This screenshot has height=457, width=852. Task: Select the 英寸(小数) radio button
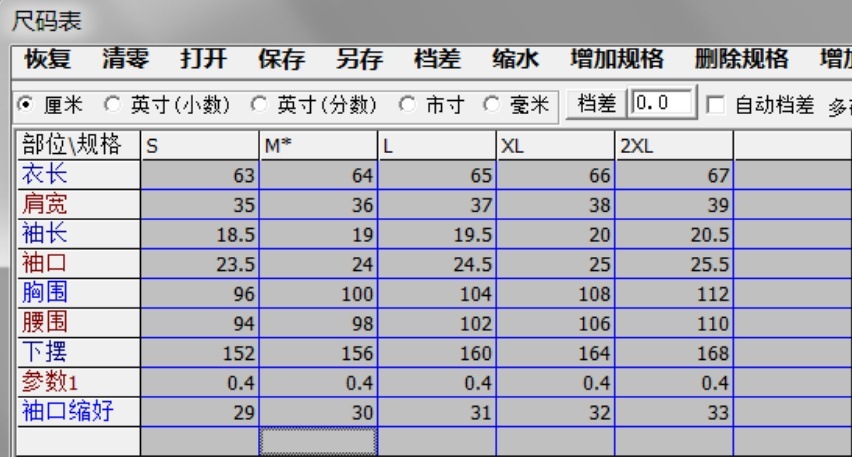point(112,104)
